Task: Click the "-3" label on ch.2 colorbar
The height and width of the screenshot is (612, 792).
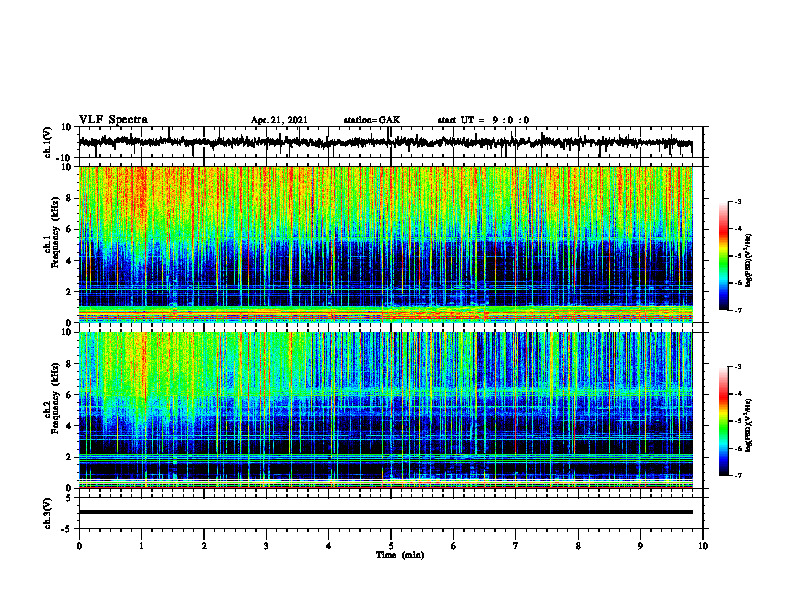Action: pyautogui.click(x=737, y=367)
